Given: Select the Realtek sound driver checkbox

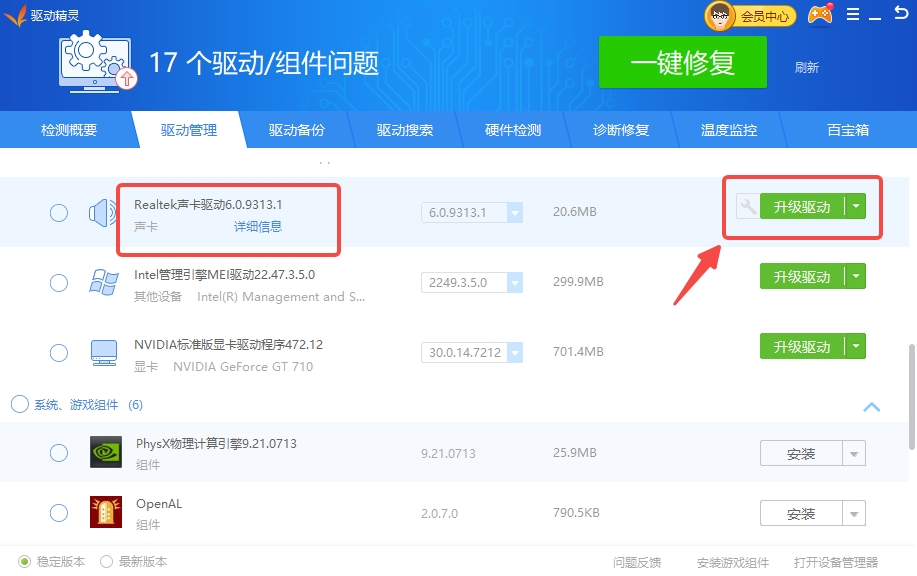Looking at the screenshot, I should (x=59, y=212).
